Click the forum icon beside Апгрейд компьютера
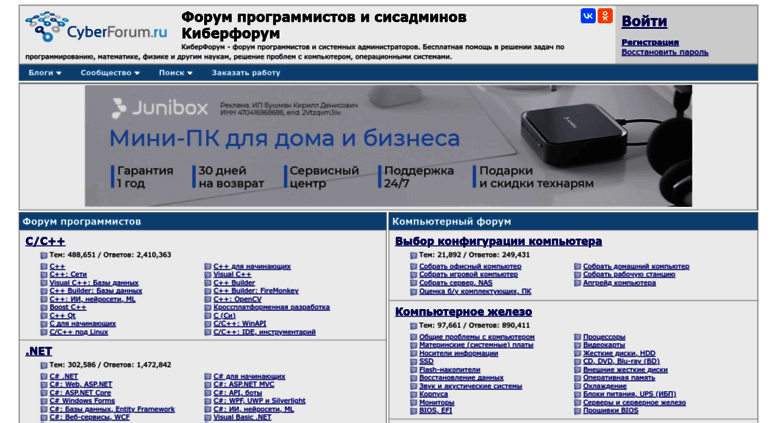This screenshot has height=423, width=777. [577, 283]
